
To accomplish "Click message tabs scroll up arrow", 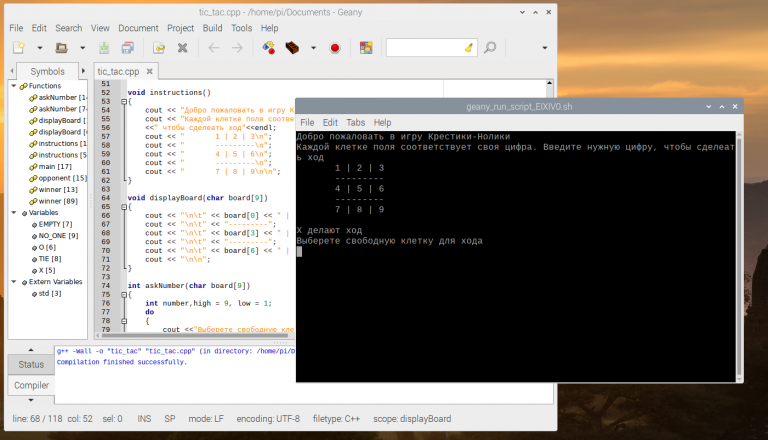I will pos(31,350).
